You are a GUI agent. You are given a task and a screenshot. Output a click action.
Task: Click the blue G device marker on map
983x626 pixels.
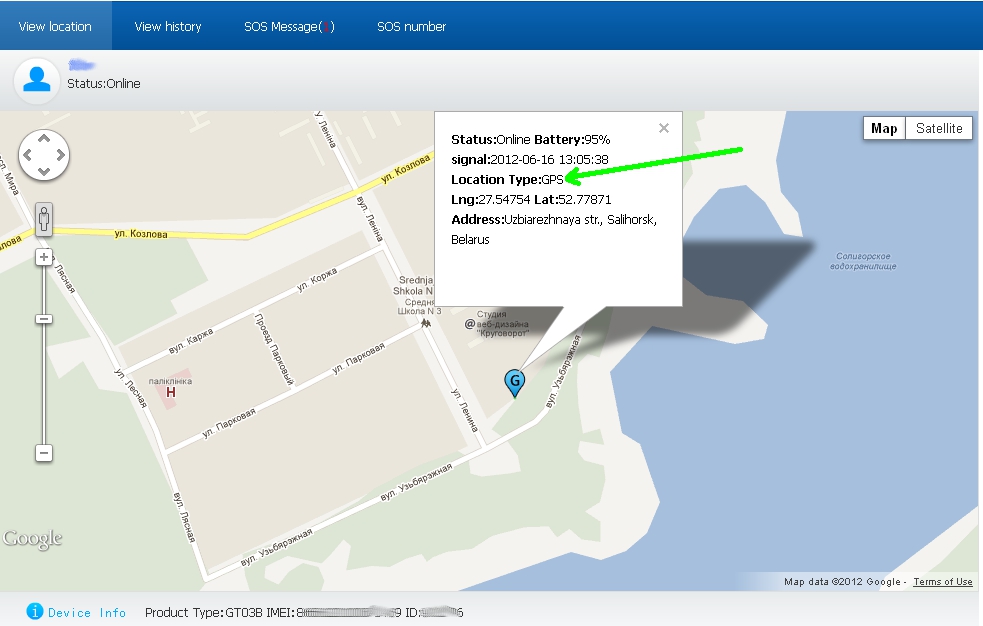coord(514,382)
